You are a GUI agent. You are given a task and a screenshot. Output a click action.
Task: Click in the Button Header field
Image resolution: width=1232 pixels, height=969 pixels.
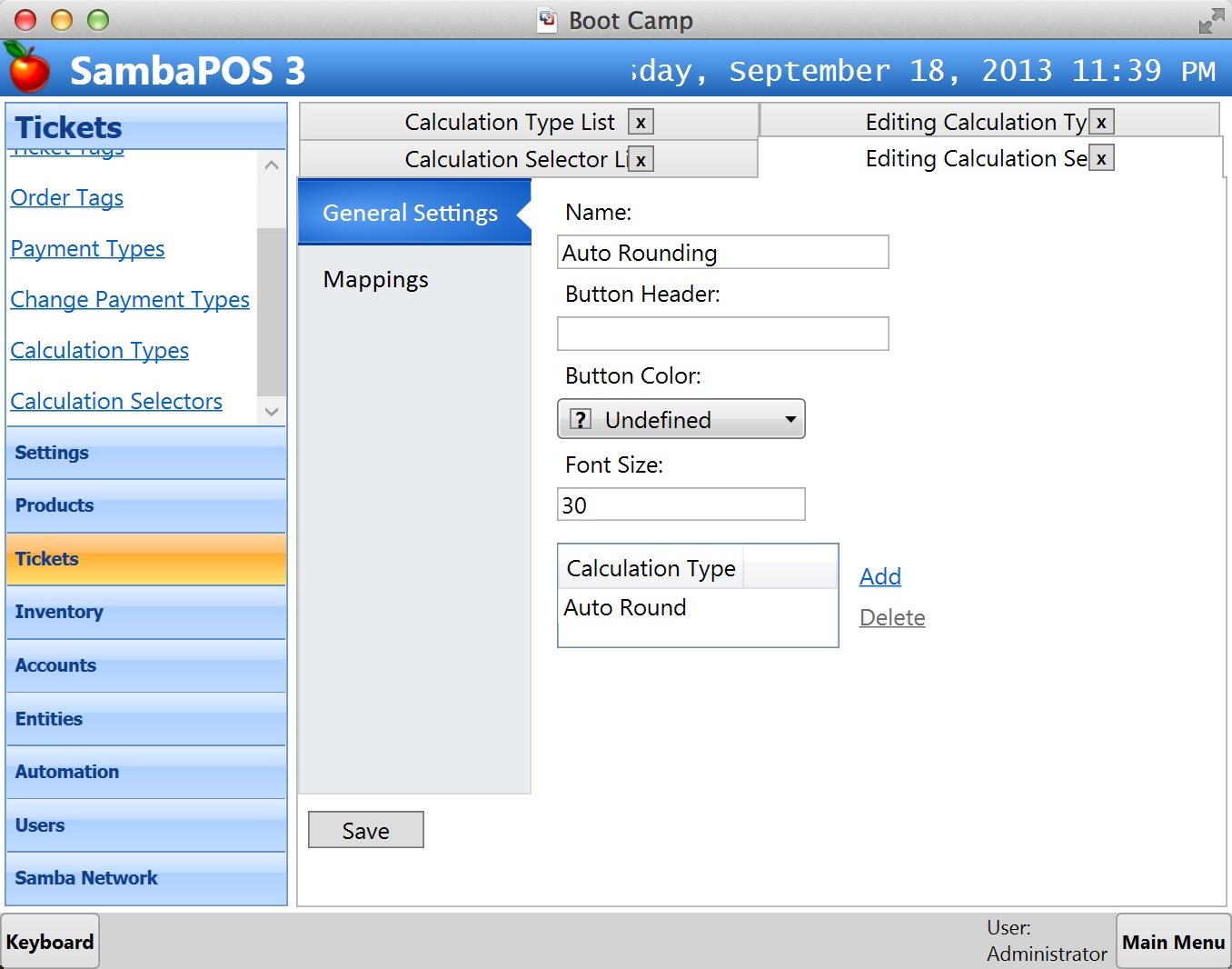click(722, 334)
